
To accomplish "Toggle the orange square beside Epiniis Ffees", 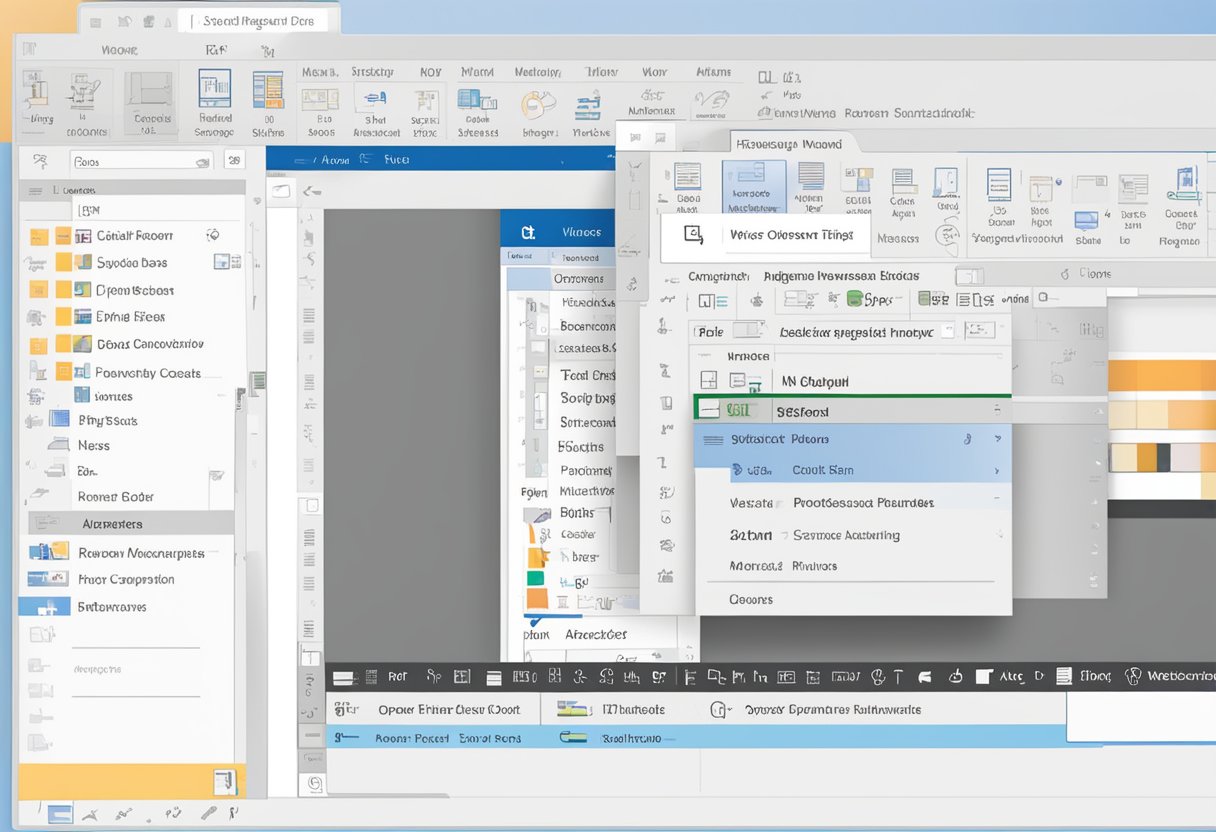I will tap(64, 317).
